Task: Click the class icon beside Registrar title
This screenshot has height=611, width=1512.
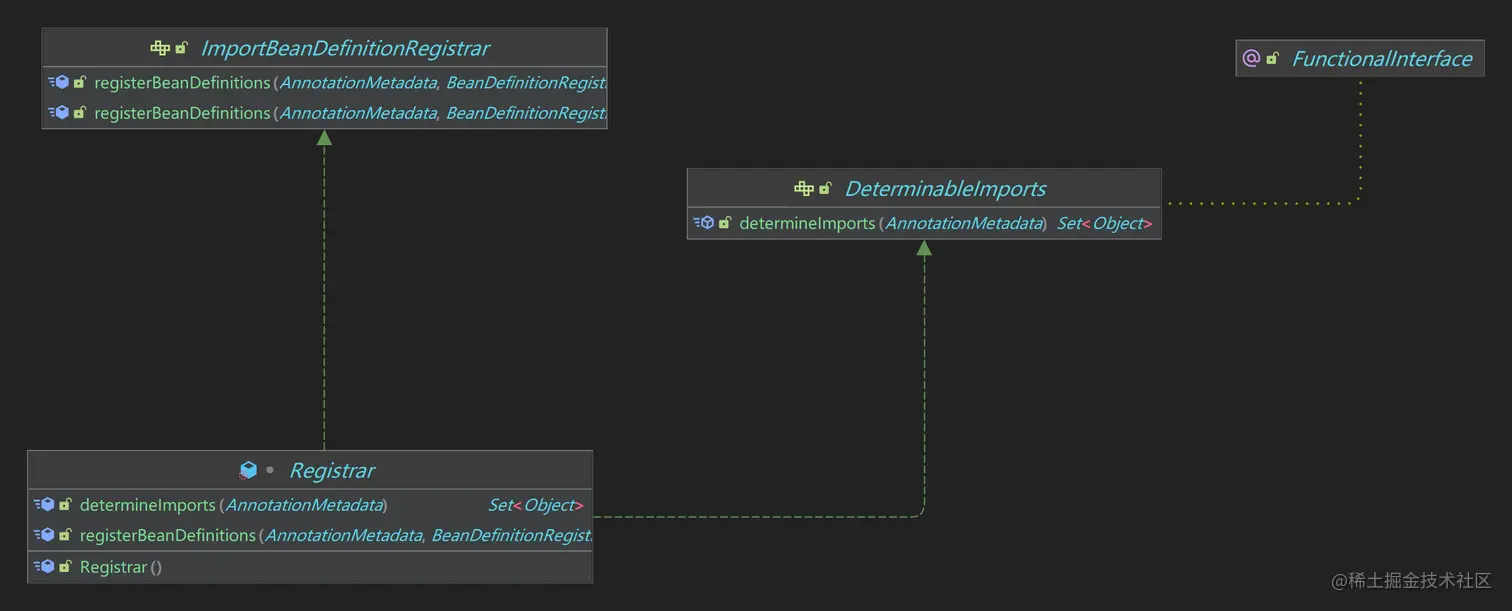Action: click(x=248, y=470)
